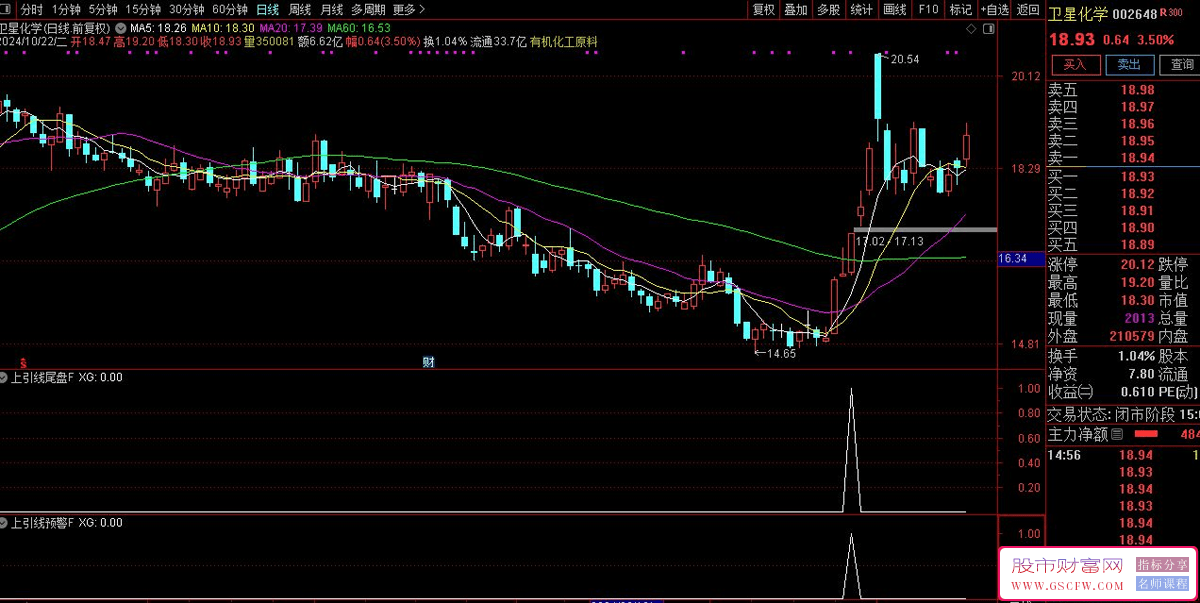Click the 外盘 210579 value
Screen dimensions: 1200x603
point(1132,336)
